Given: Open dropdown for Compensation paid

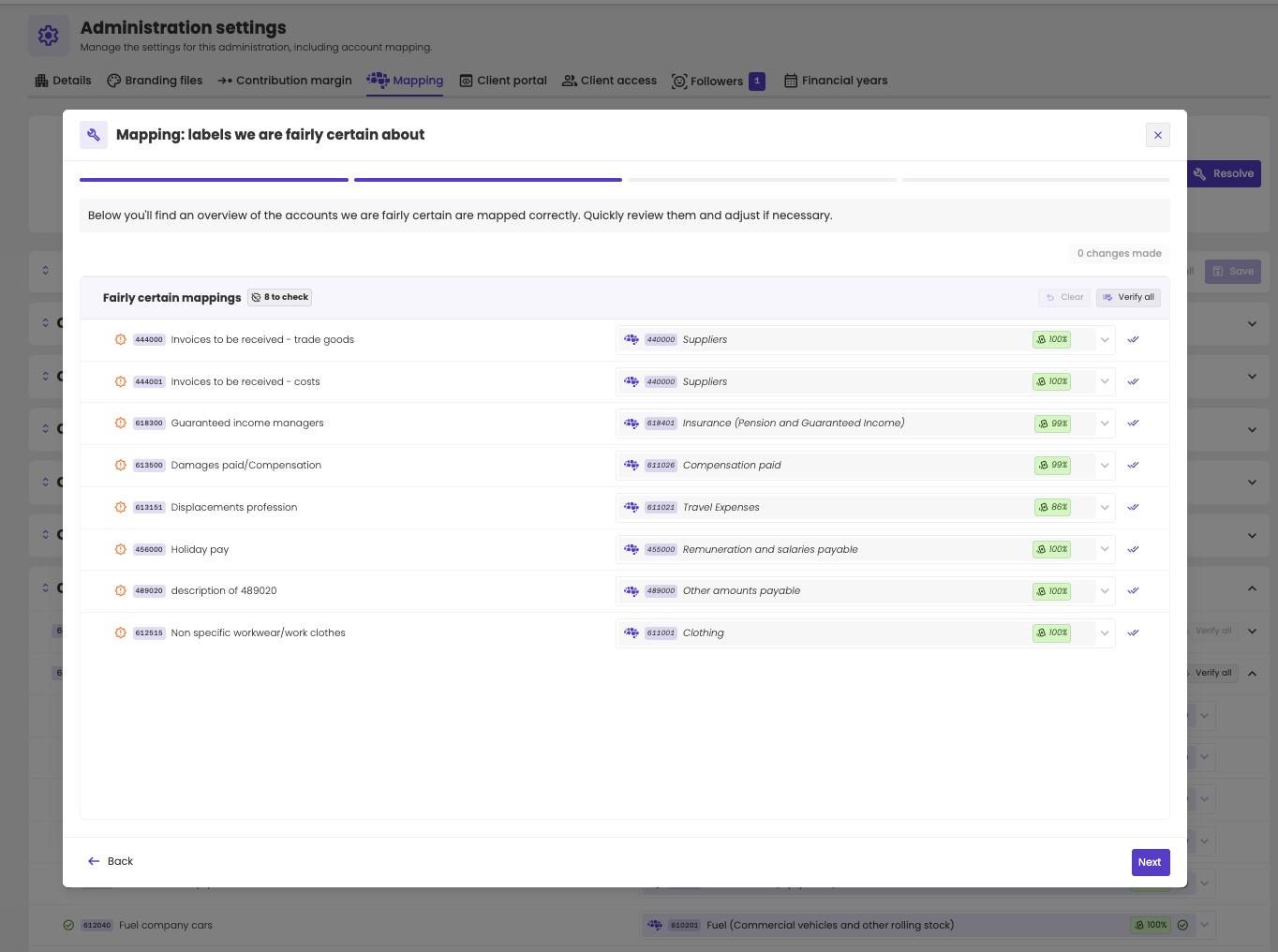Looking at the screenshot, I should click(1105, 466).
